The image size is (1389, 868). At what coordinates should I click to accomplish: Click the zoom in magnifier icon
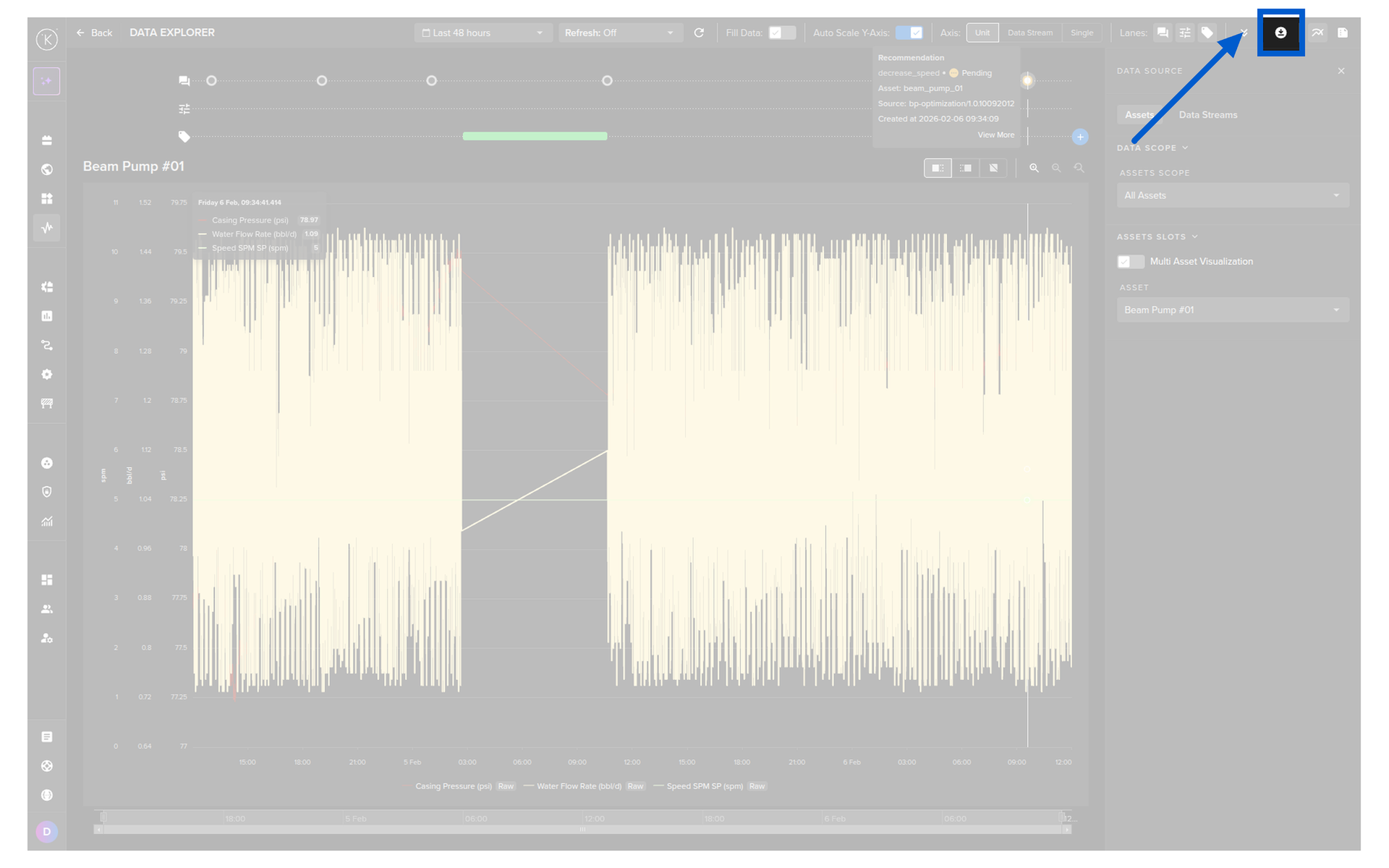(1034, 168)
